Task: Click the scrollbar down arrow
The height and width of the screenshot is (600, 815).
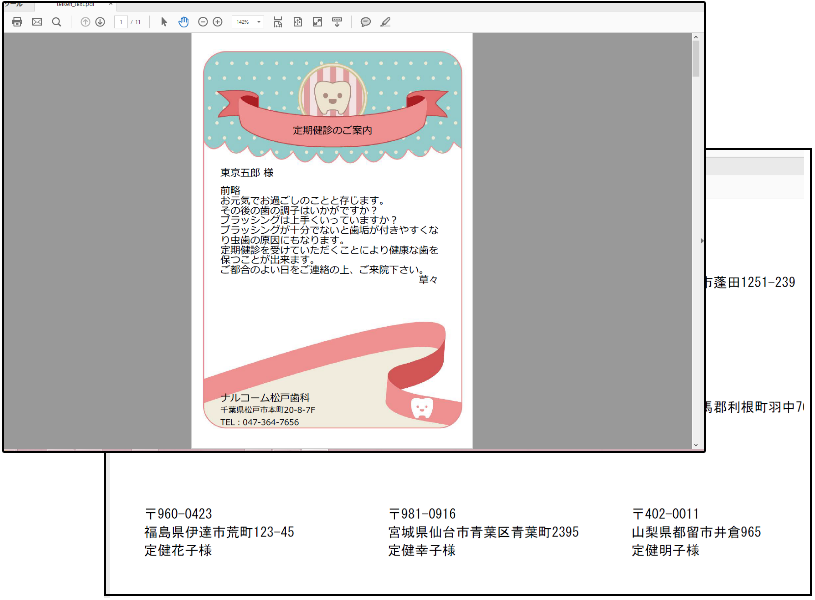Action: click(x=696, y=445)
